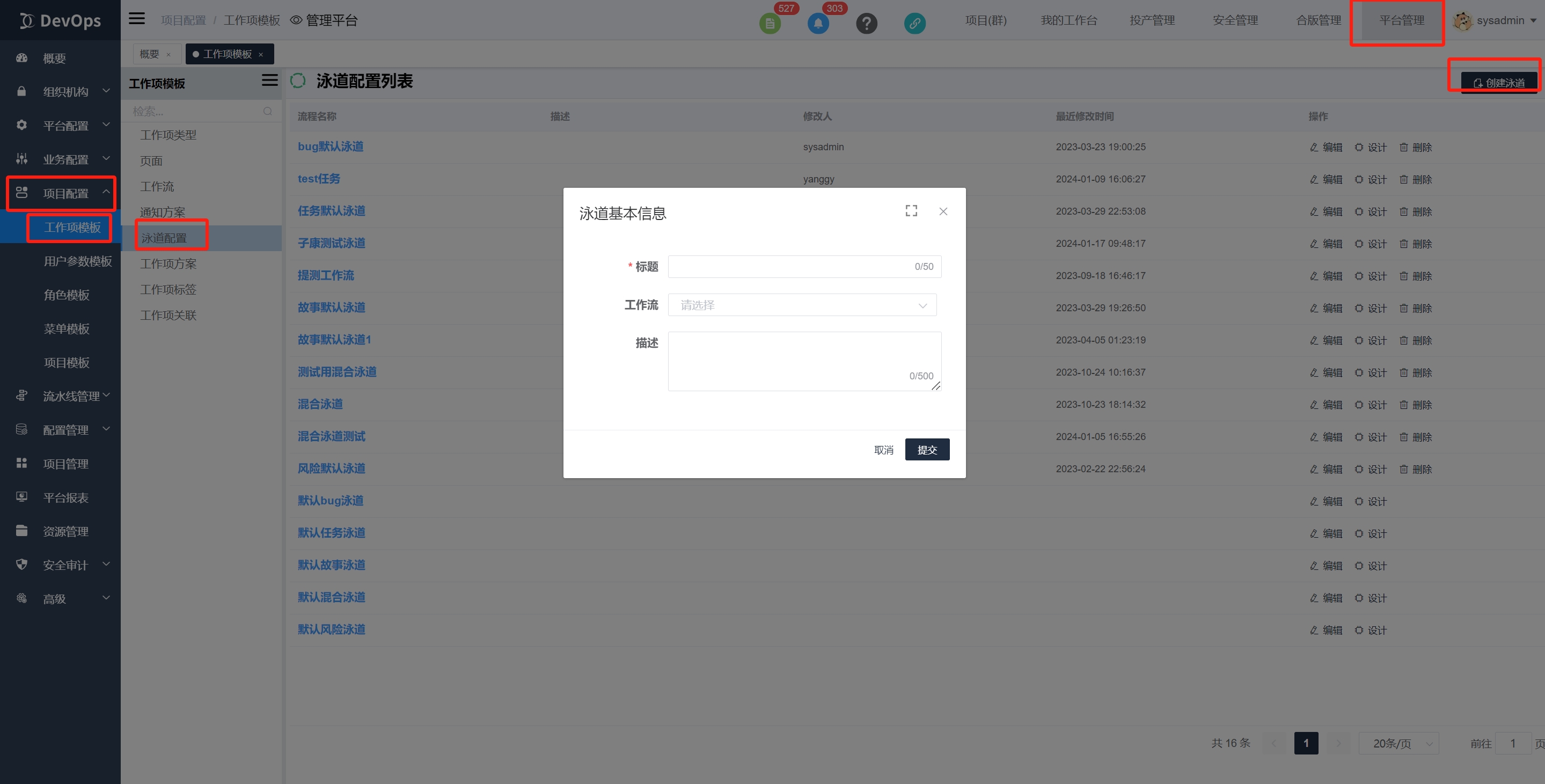This screenshot has height=784, width=1545.
Task: Switch to the 概要 tab
Action: point(149,54)
